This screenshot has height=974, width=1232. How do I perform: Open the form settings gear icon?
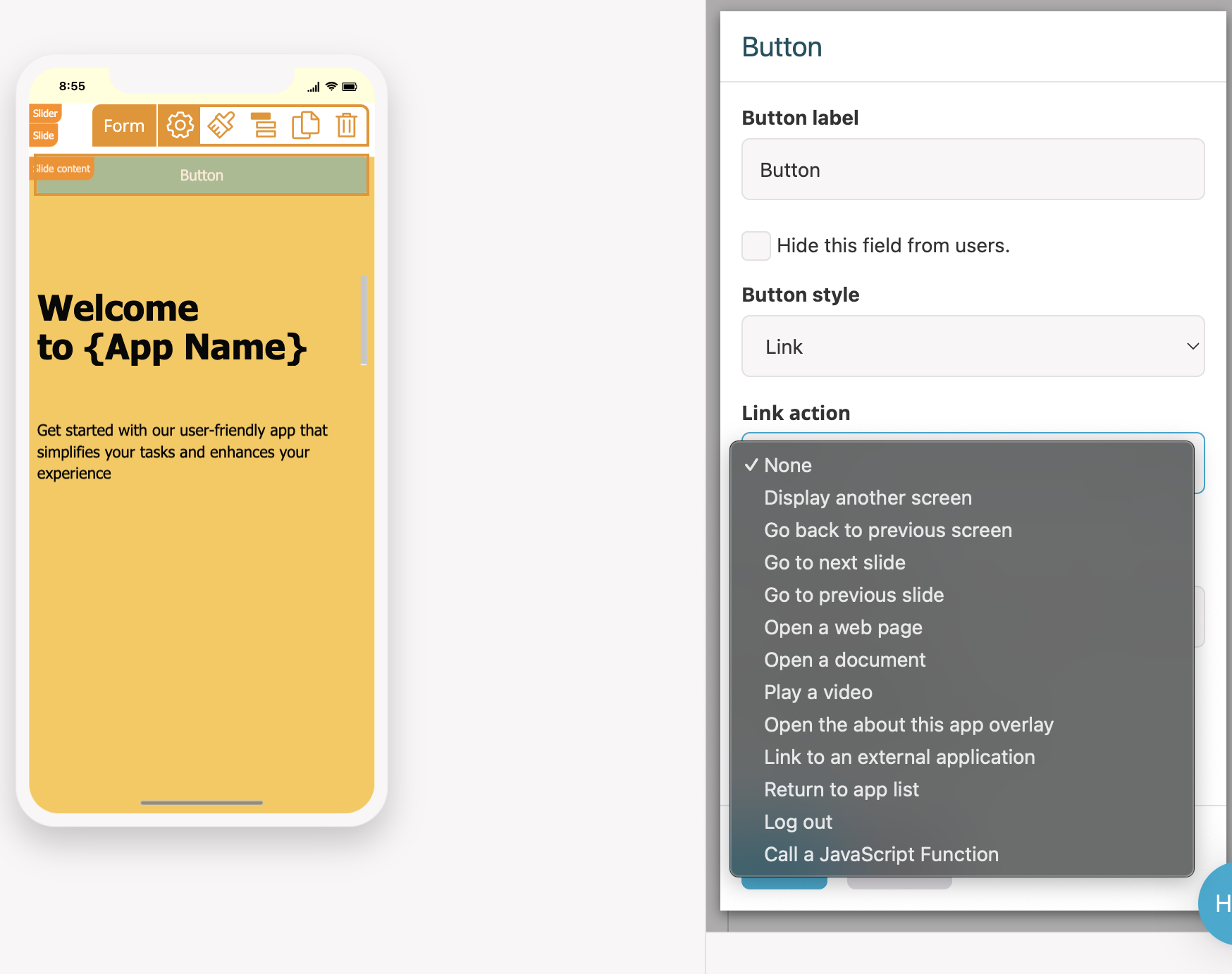(180, 125)
